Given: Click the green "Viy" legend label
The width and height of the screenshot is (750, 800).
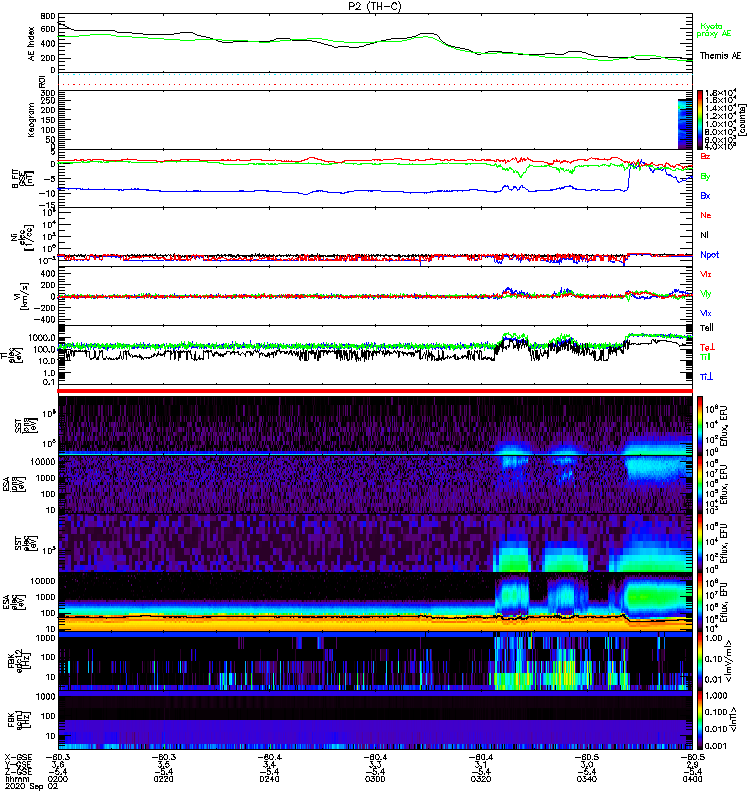Looking at the screenshot, I should click(705, 294).
